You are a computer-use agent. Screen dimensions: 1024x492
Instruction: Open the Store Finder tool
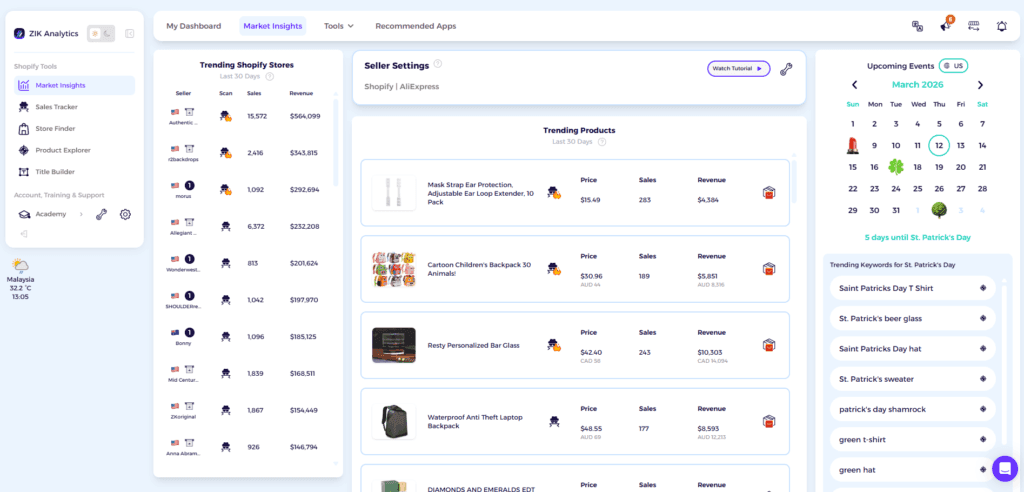[54, 128]
